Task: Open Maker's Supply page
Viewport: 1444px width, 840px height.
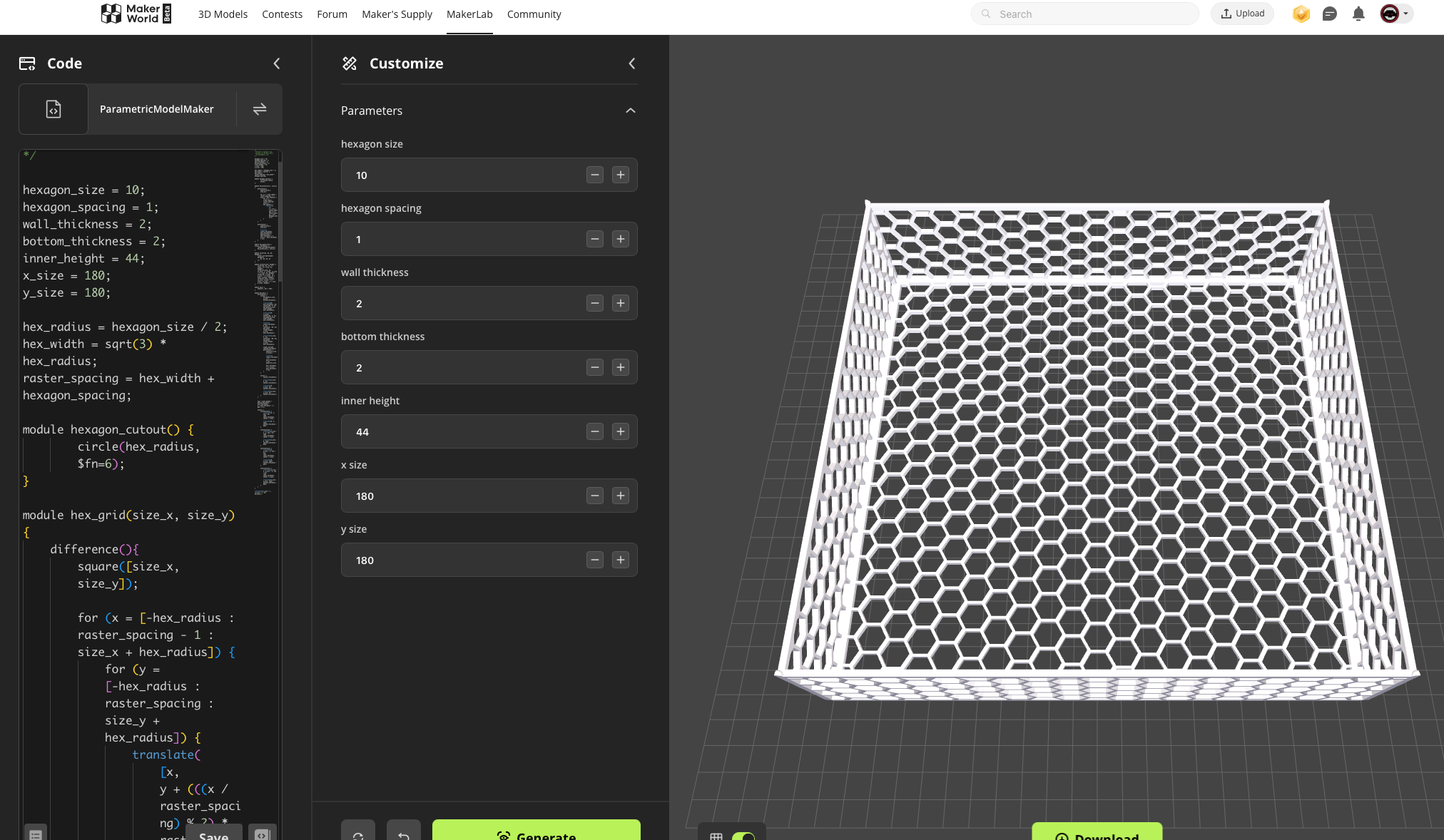Action: click(397, 14)
